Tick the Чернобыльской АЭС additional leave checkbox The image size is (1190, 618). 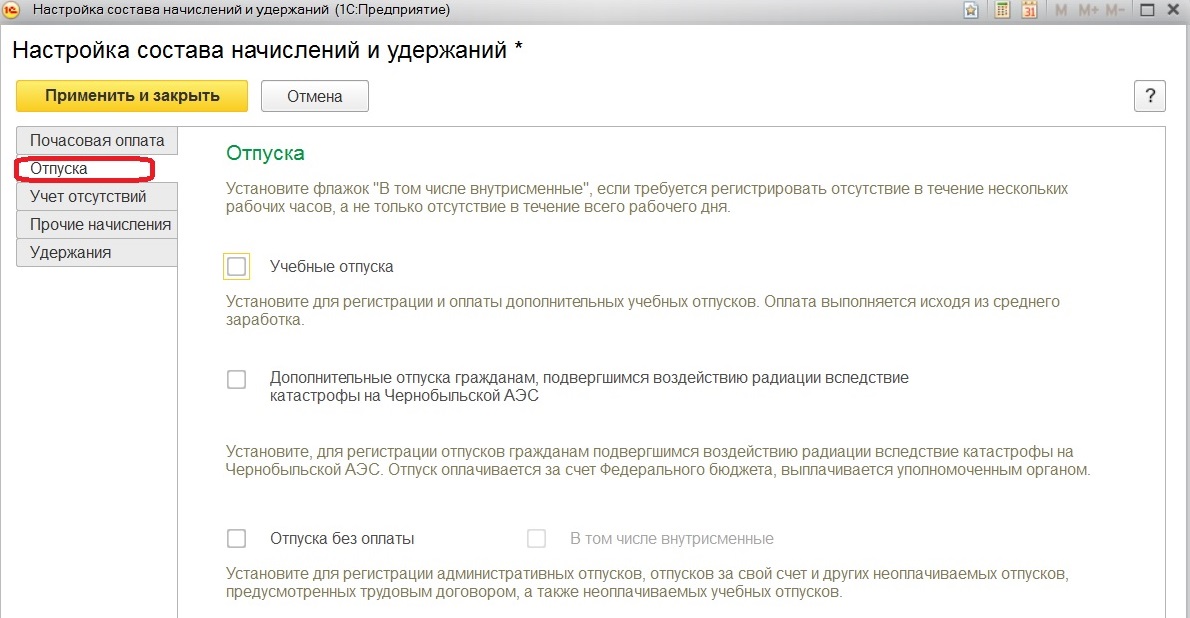click(237, 379)
